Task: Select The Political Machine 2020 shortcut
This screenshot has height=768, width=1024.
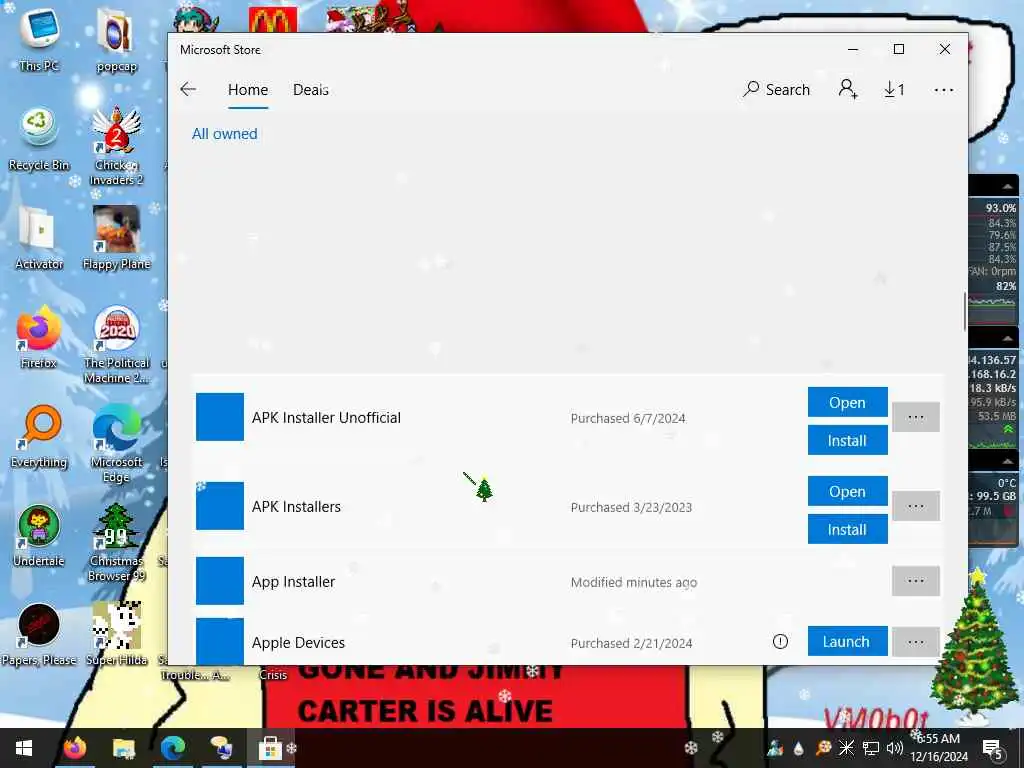Action: pyautogui.click(x=116, y=344)
